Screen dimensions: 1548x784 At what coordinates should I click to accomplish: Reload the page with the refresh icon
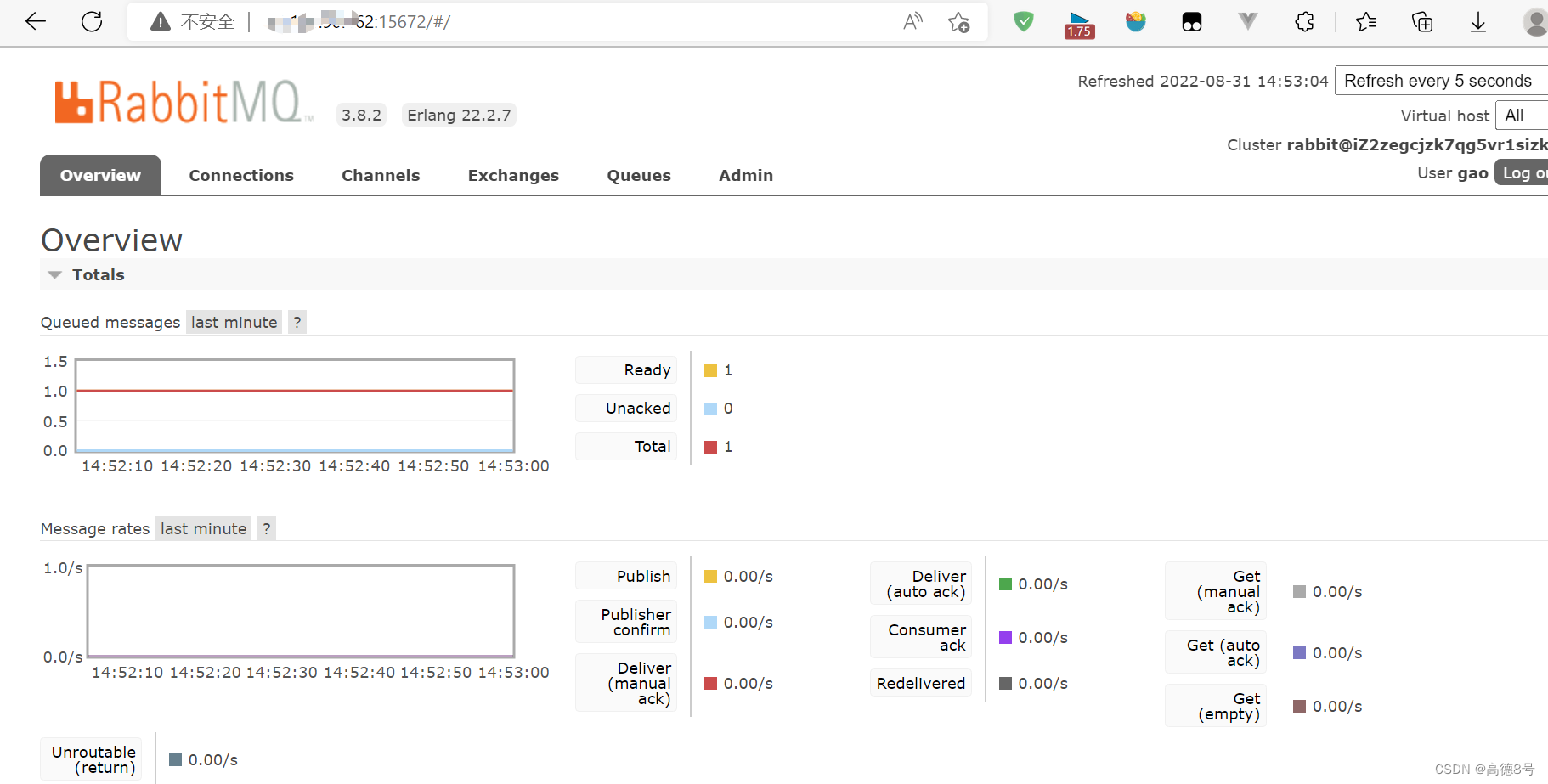[92, 22]
